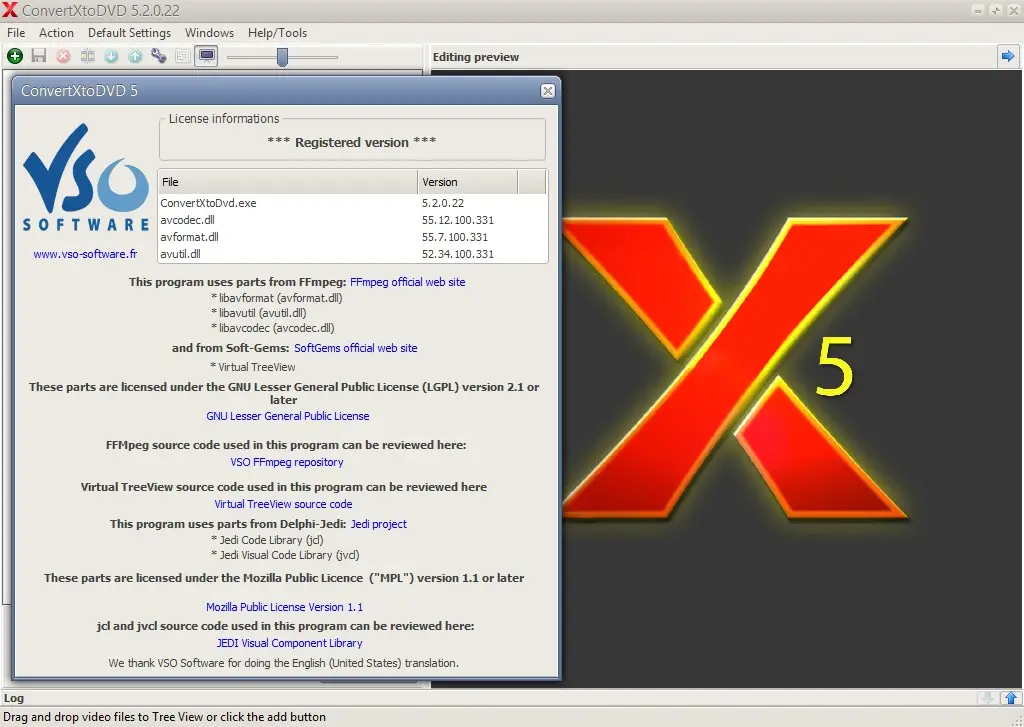Open the File menu

coord(16,33)
